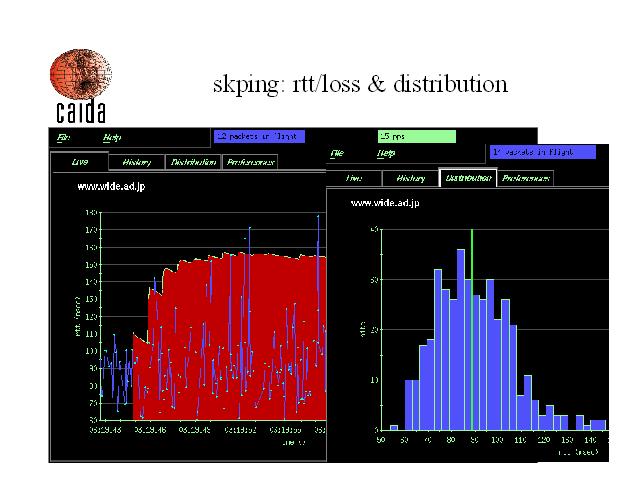This screenshot has width=640, height=480.
Task: Click the green pps rate indicator
Action: point(415,136)
